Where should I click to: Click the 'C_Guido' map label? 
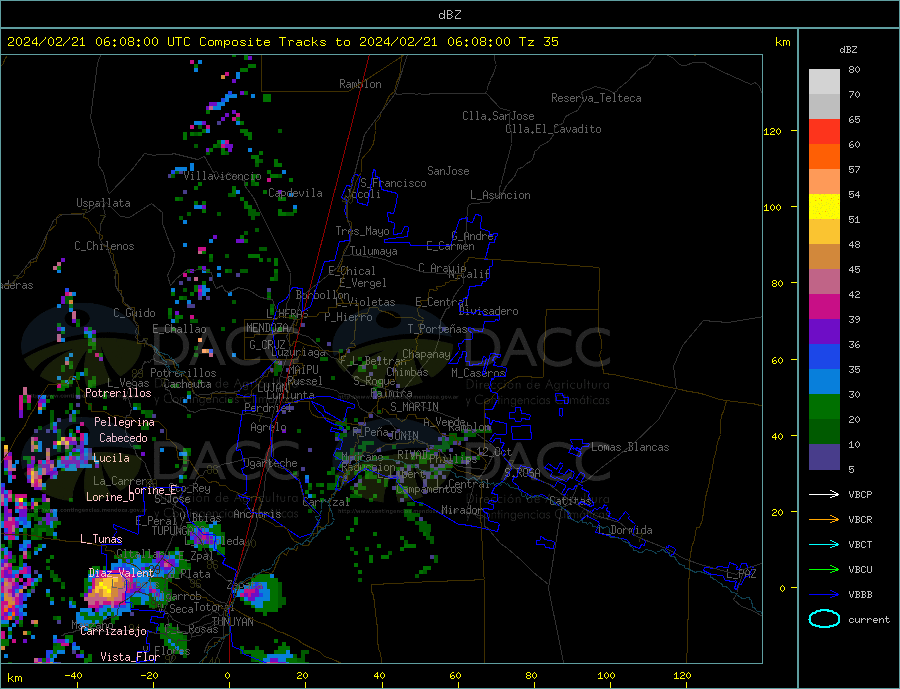[x=134, y=313]
